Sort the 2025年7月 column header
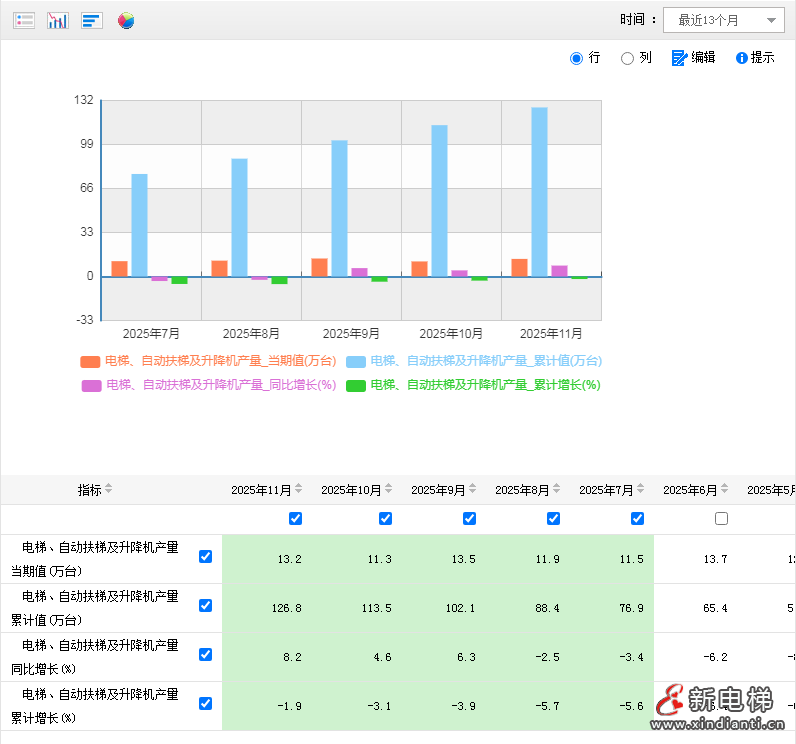Viewport: 796px width, 744px height. tap(641, 489)
